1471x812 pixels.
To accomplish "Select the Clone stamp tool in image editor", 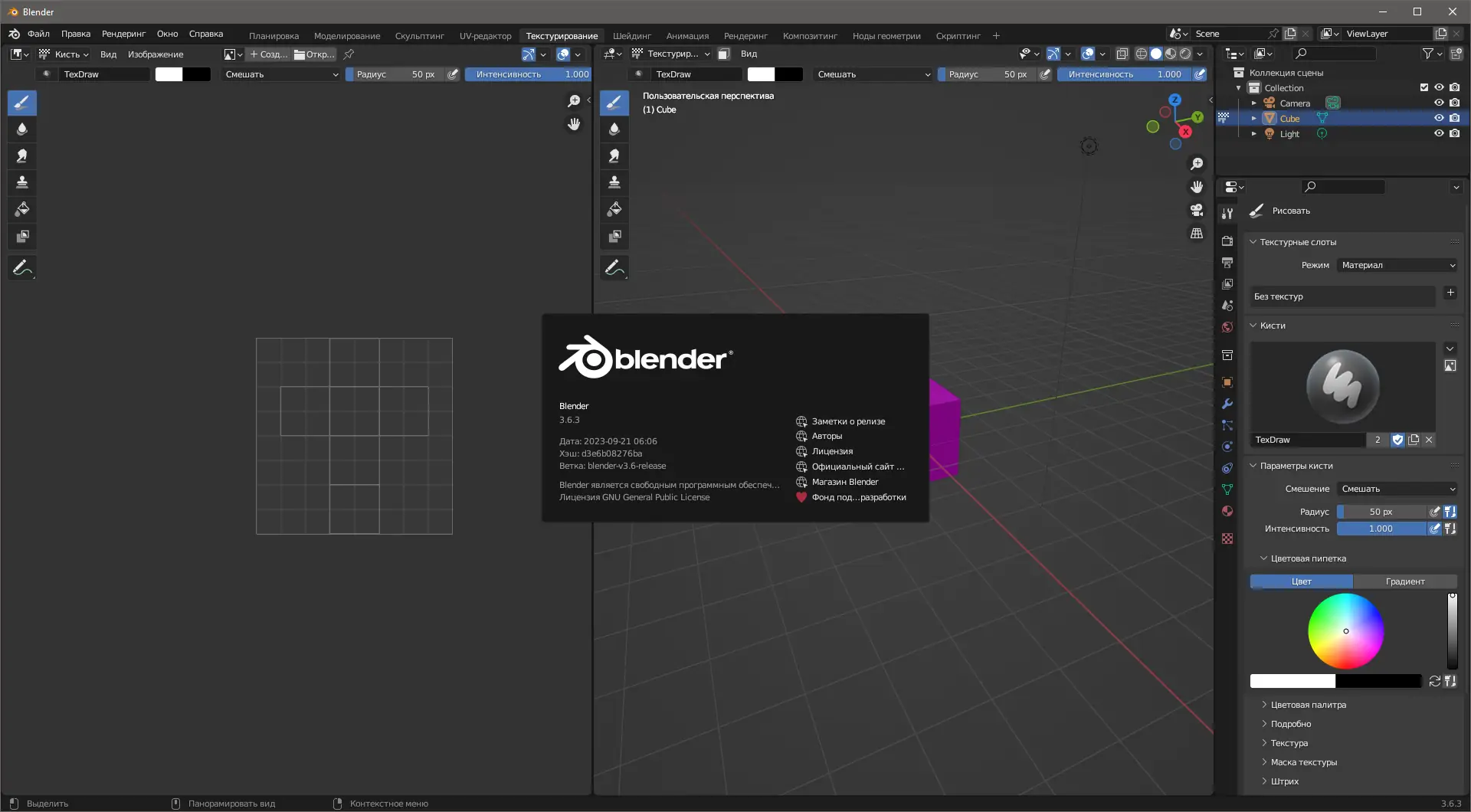I will 22,182.
